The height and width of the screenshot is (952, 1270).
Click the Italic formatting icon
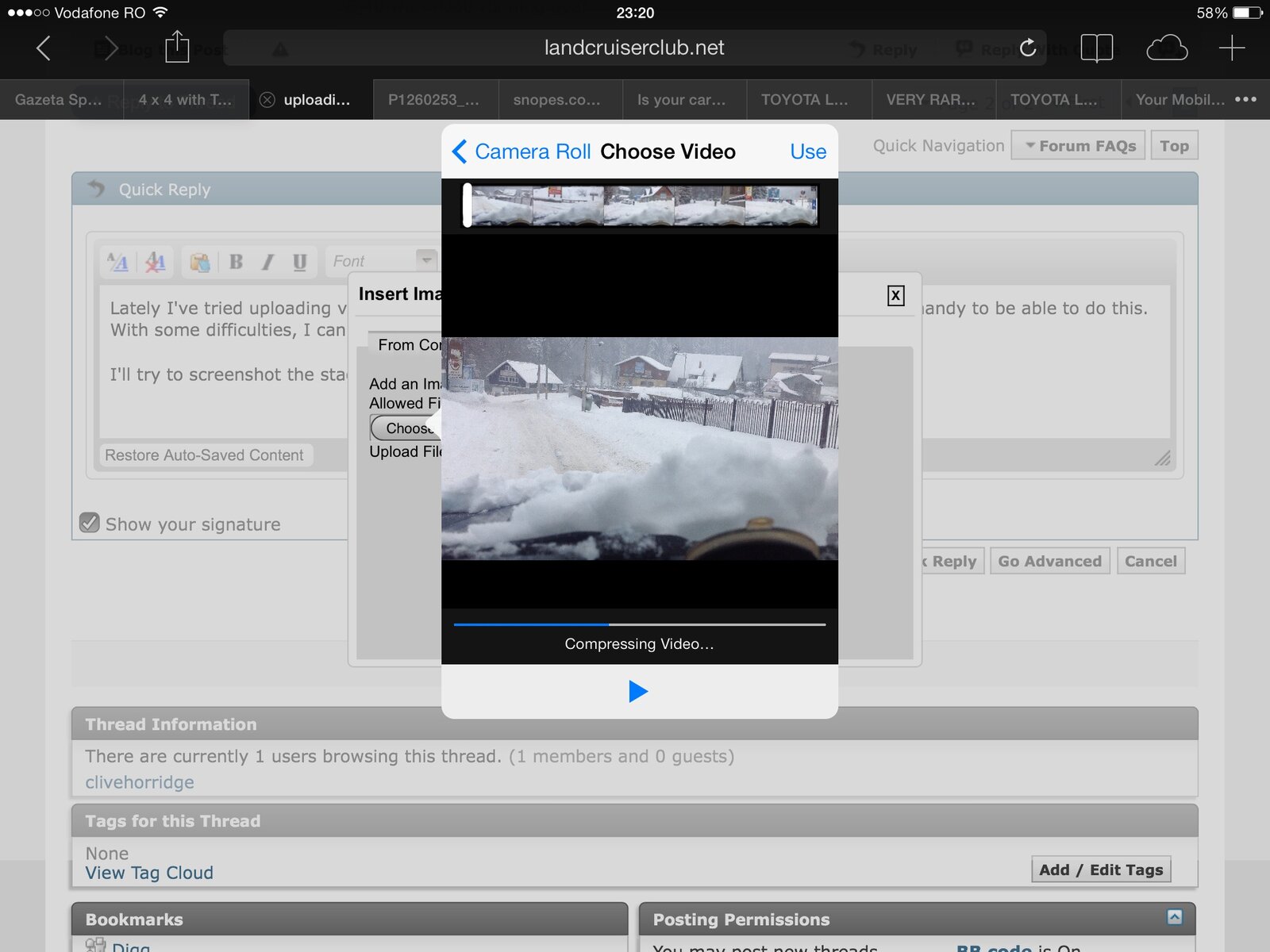click(268, 262)
